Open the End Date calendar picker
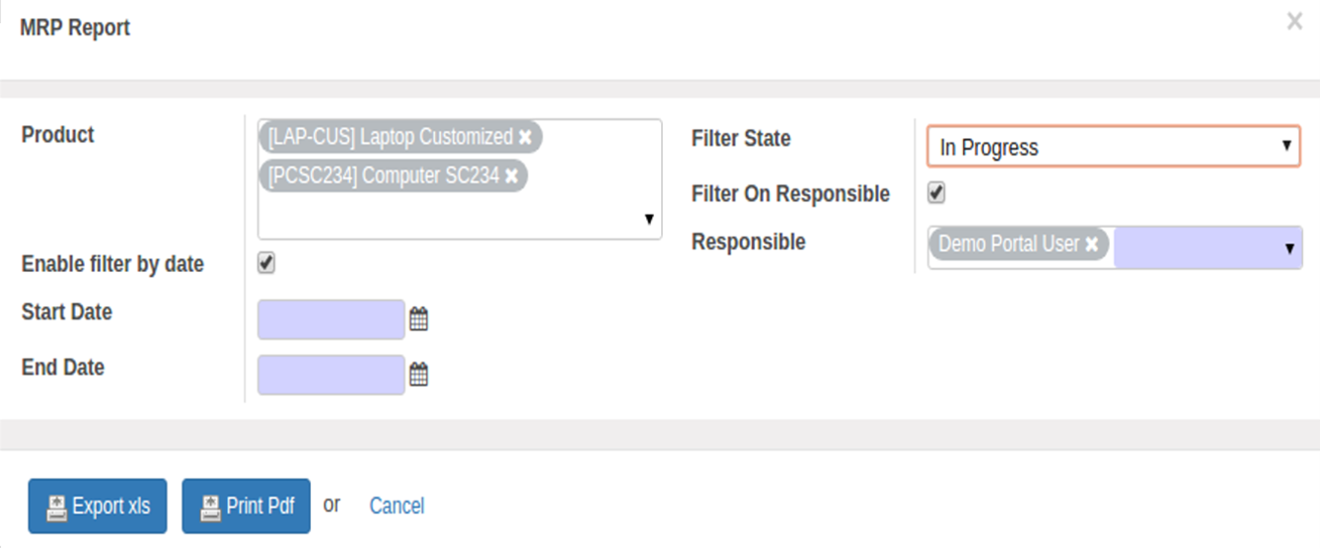1320x548 pixels. [x=419, y=375]
